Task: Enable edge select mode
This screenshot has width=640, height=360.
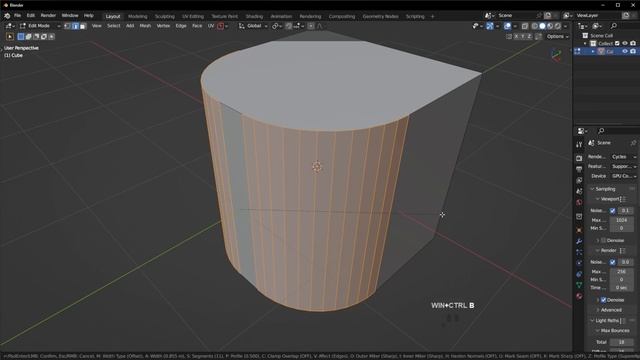Action: 76,26
